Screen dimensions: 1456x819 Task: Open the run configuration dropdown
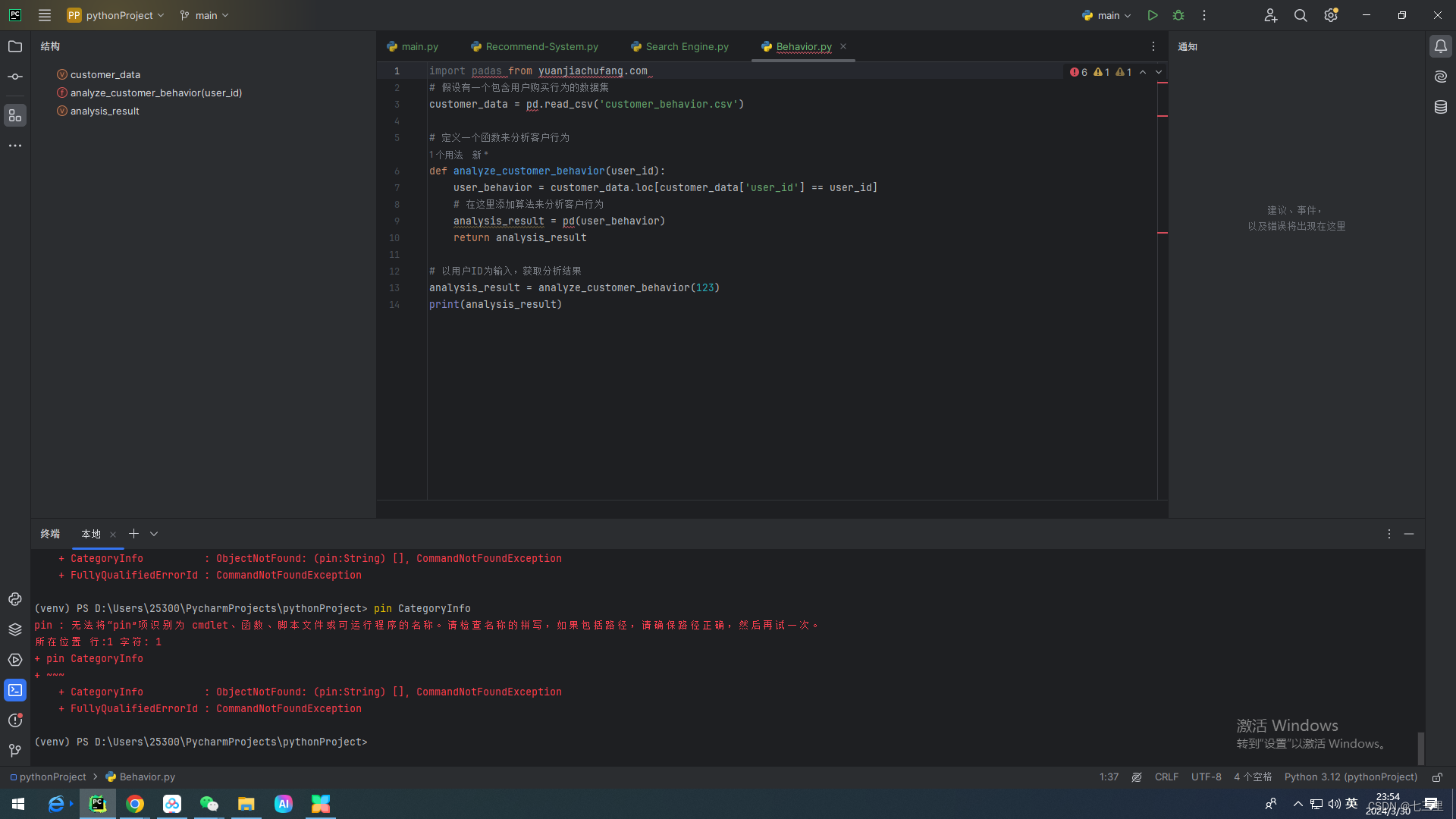point(1107,15)
